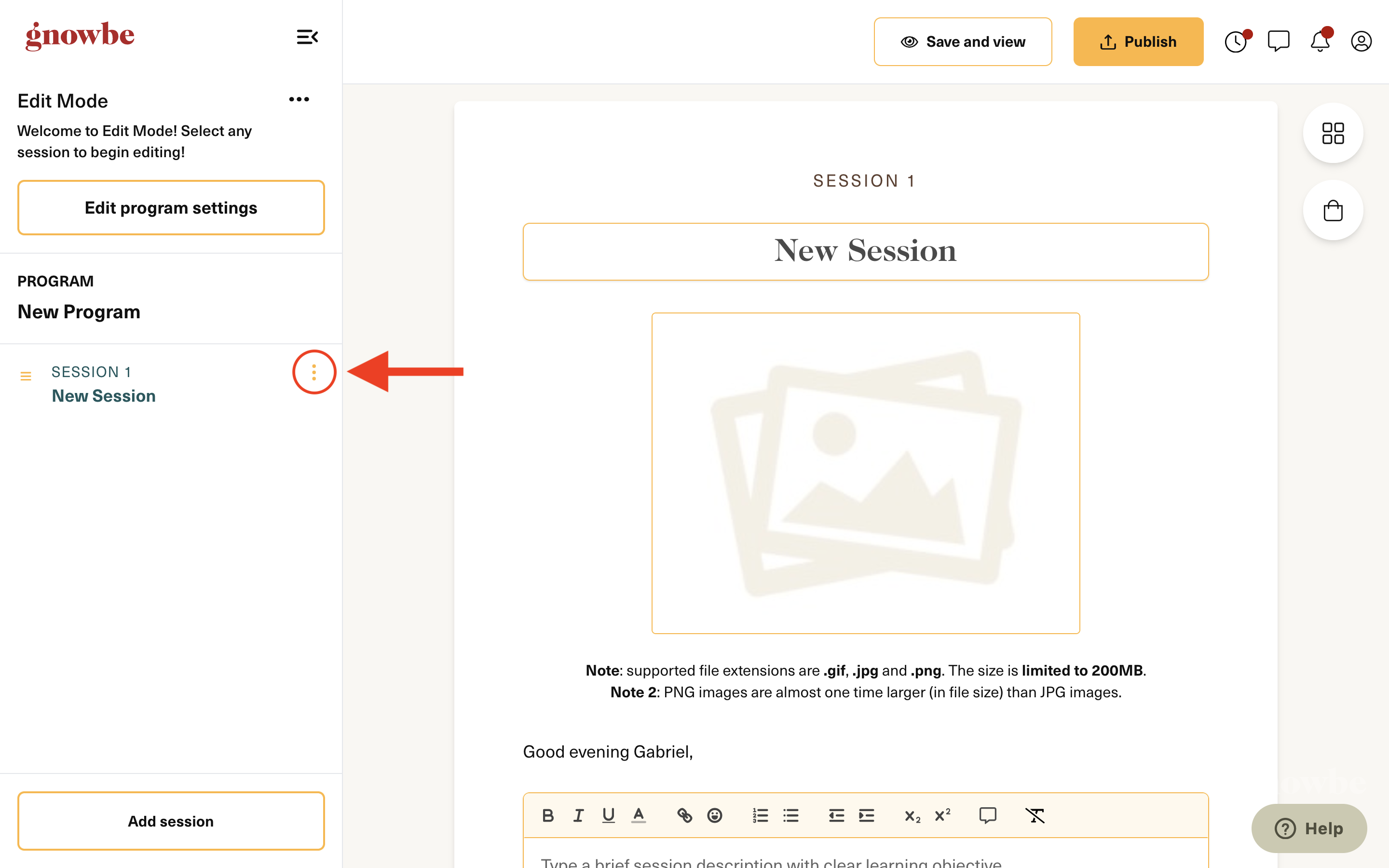Click the gnowbe logo
The height and width of the screenshot is (868, 1389).
pyautogui.click(x=80, y=36)
